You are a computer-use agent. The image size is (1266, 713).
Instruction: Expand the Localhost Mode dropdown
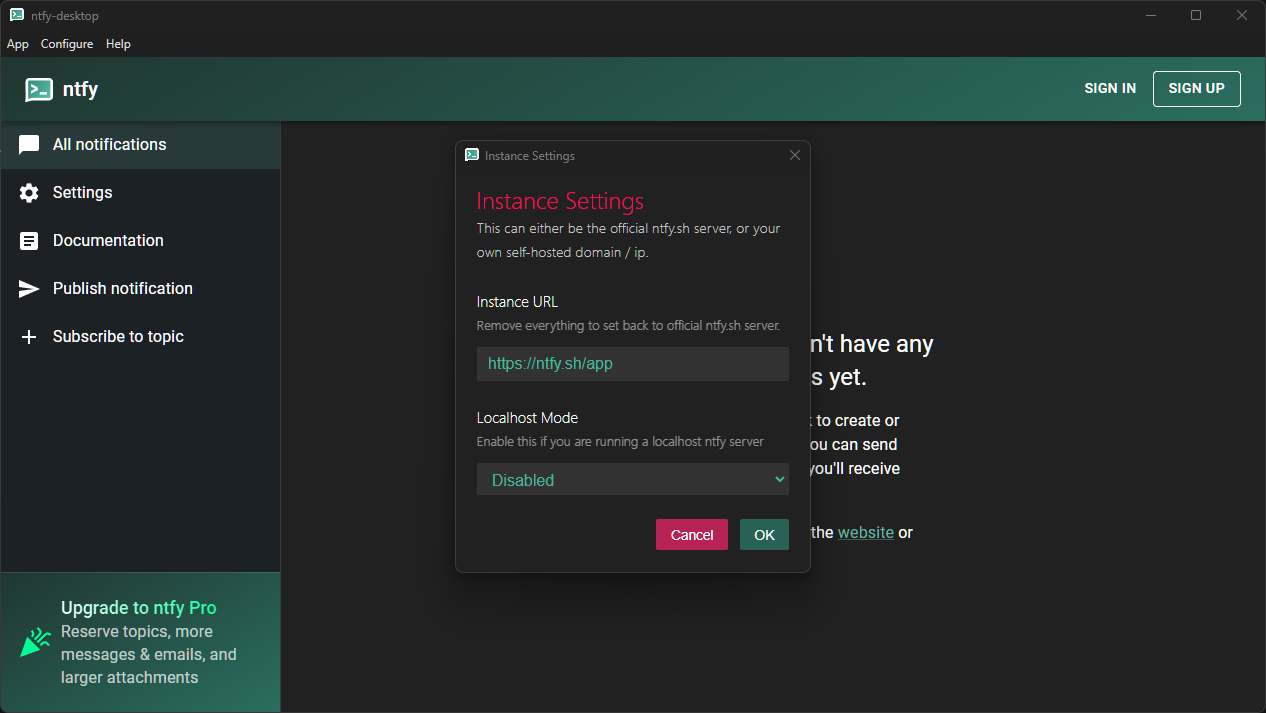pos(632,480)
